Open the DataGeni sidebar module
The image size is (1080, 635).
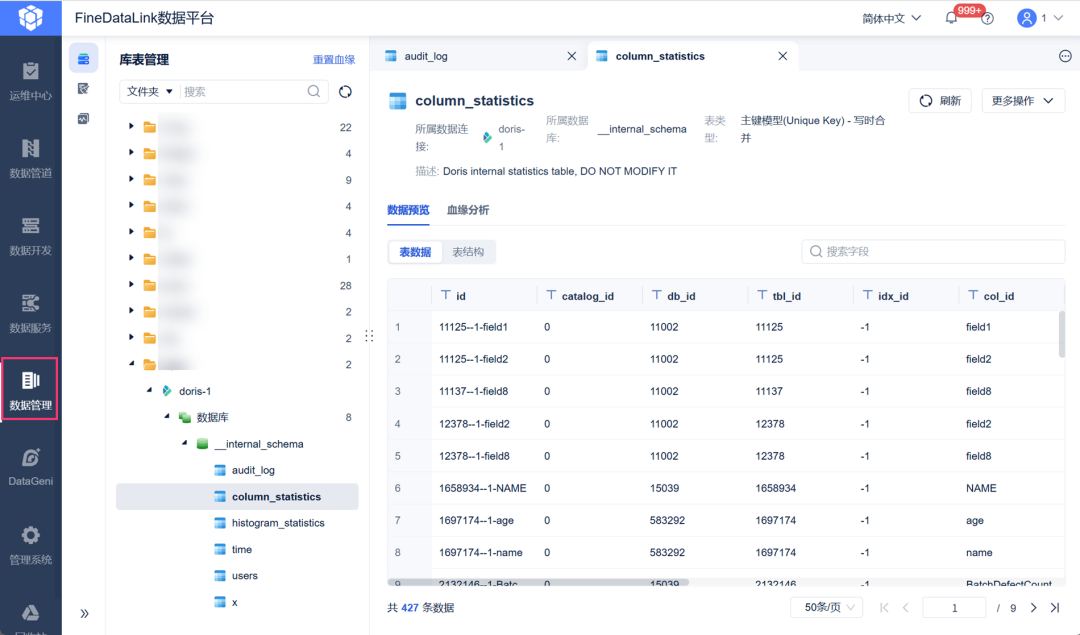[x=30, y=467]
